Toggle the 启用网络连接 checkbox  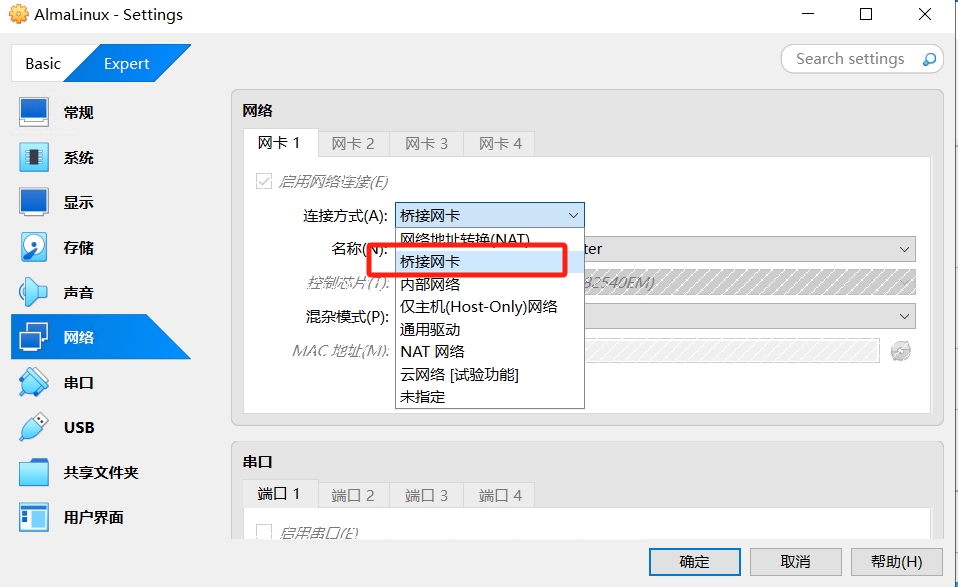[264, 181]
